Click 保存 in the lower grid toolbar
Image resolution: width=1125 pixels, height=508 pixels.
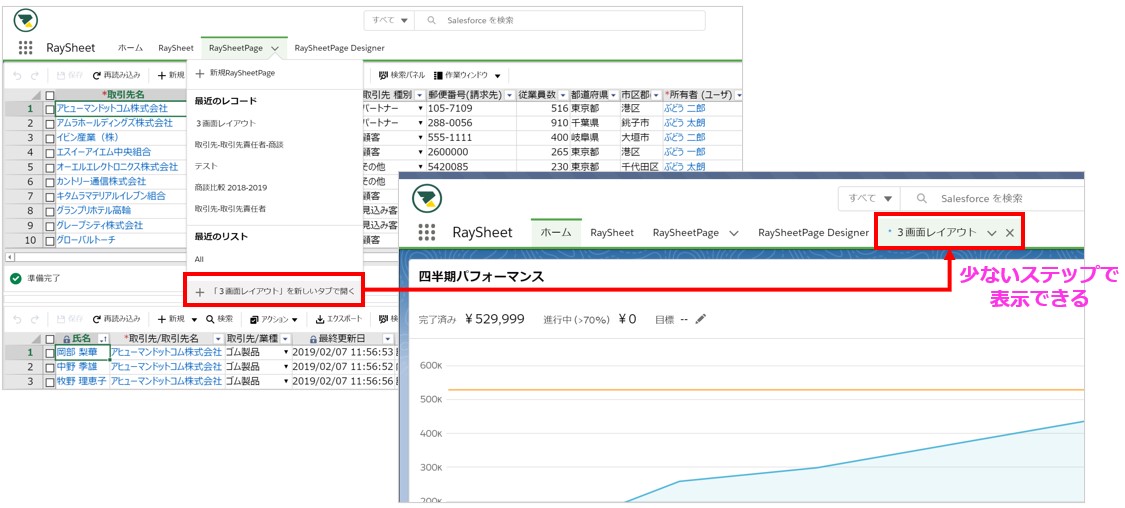coord(70,319)
